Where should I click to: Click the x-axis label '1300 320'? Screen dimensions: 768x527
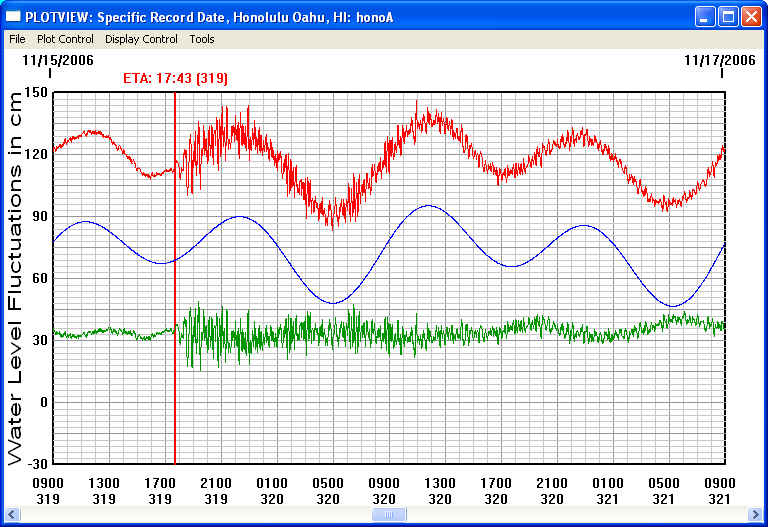click(x=440, y=491)
